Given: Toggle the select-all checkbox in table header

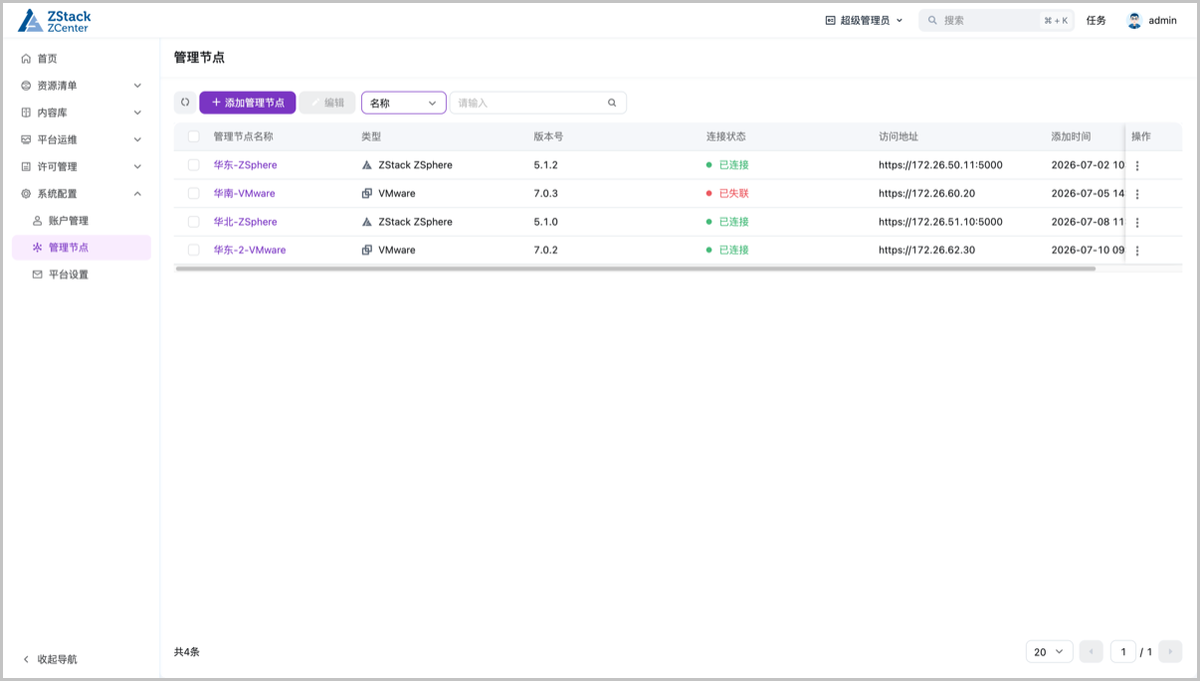Looking at the screenshot, I should click(194, 136).
